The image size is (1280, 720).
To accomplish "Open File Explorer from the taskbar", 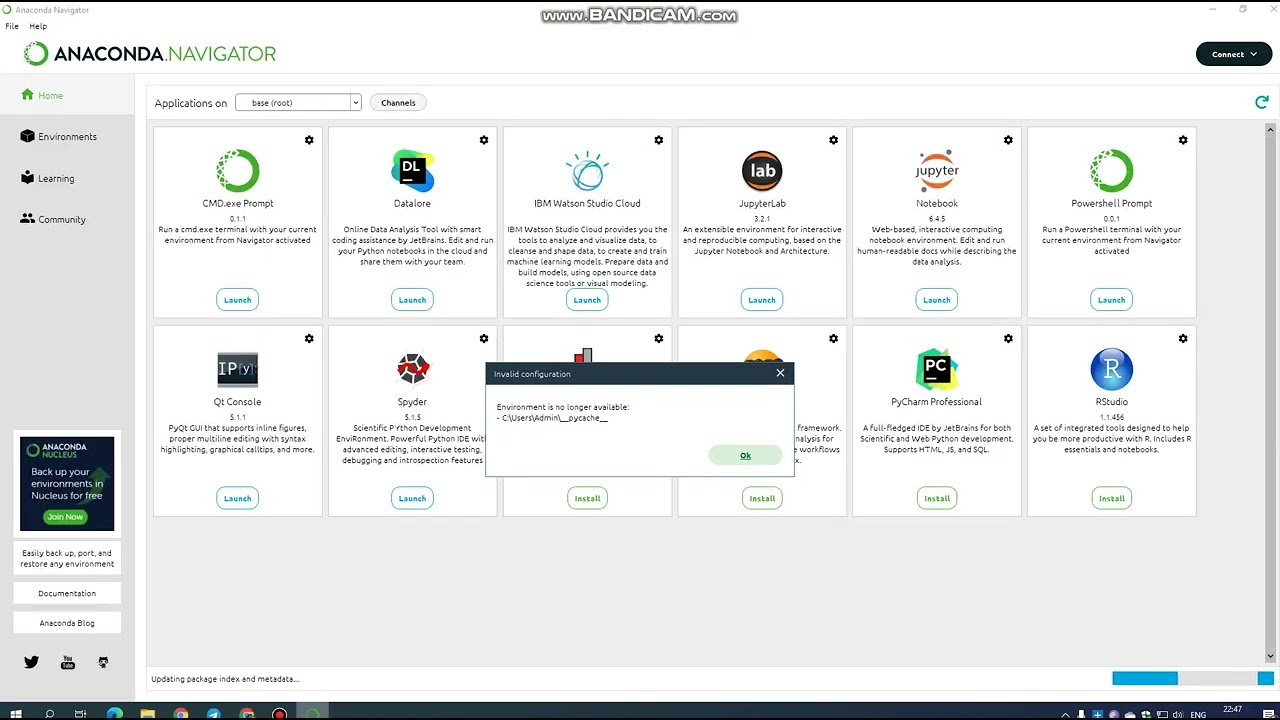I will click(x=147, y=713).
